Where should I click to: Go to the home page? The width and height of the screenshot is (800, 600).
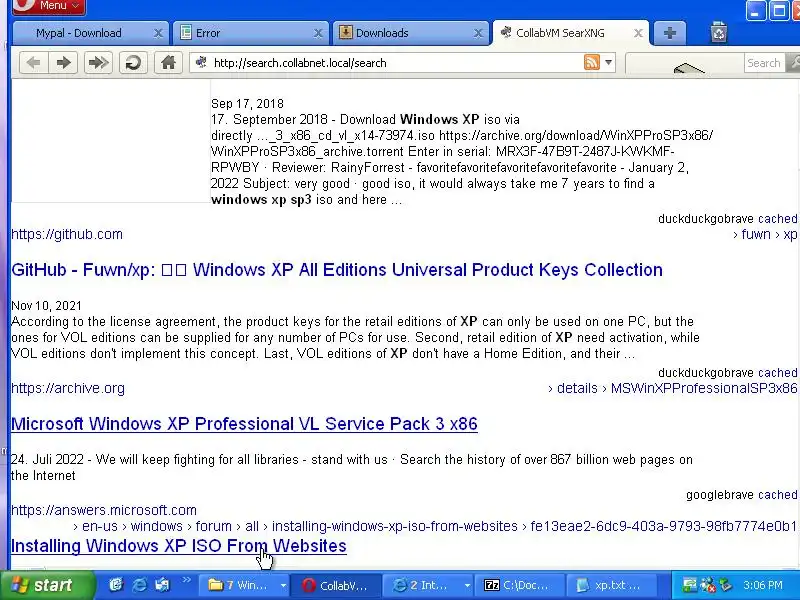tap(168, 63)
